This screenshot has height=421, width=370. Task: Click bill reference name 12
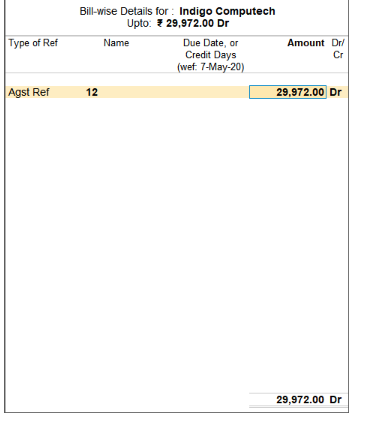pyautogui.click(x=92, y=92)
